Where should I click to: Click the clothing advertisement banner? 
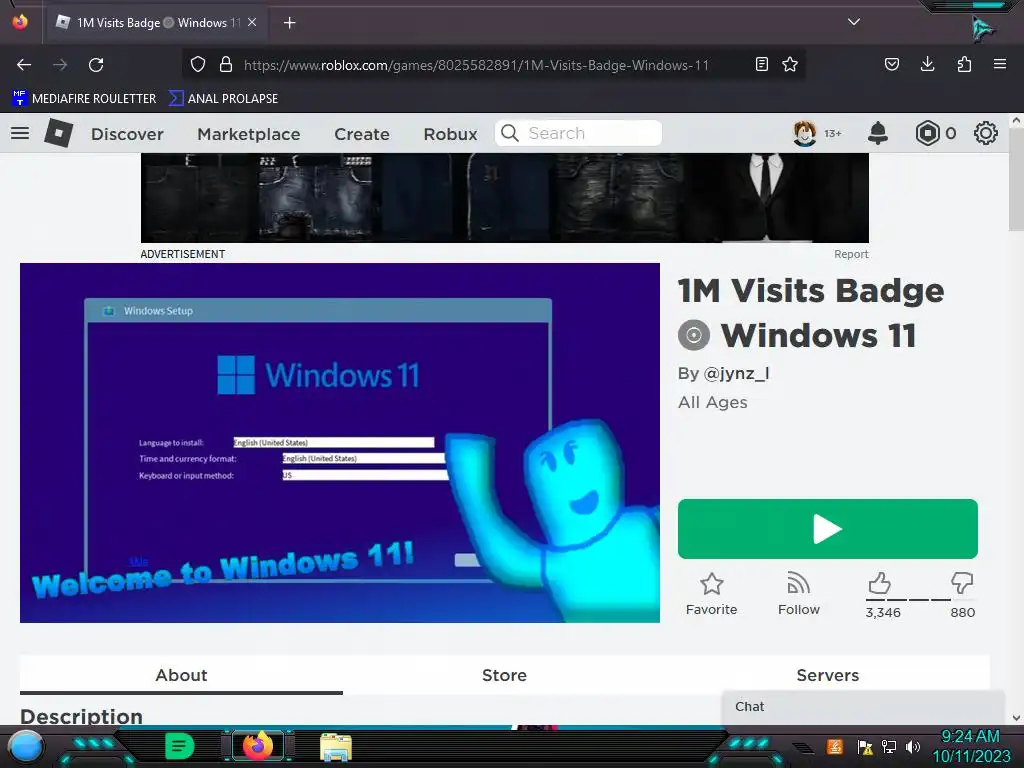coord(505,198)
